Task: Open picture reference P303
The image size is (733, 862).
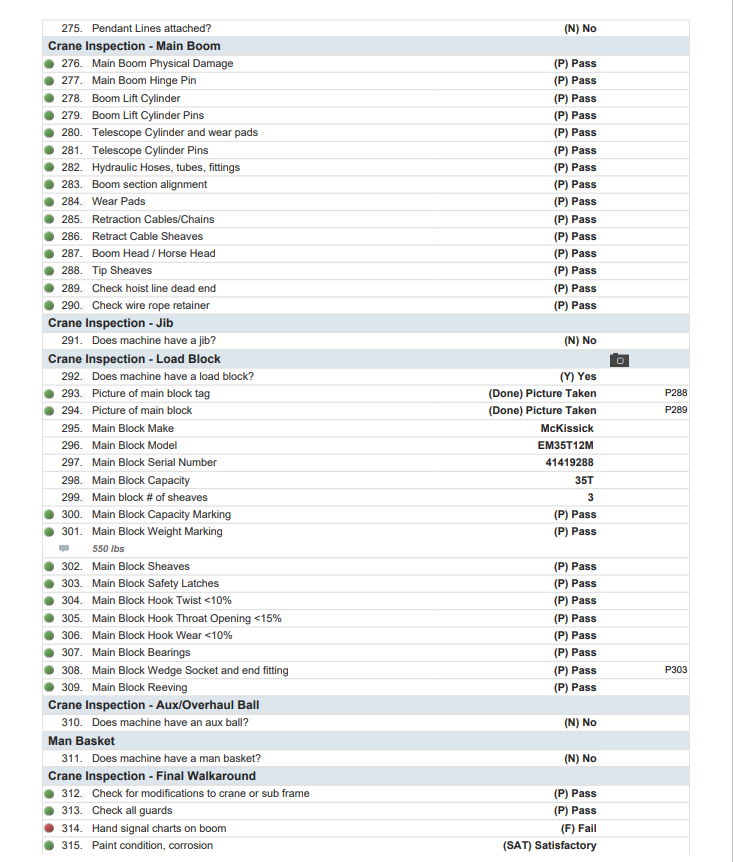Action: tap(675, 670)
